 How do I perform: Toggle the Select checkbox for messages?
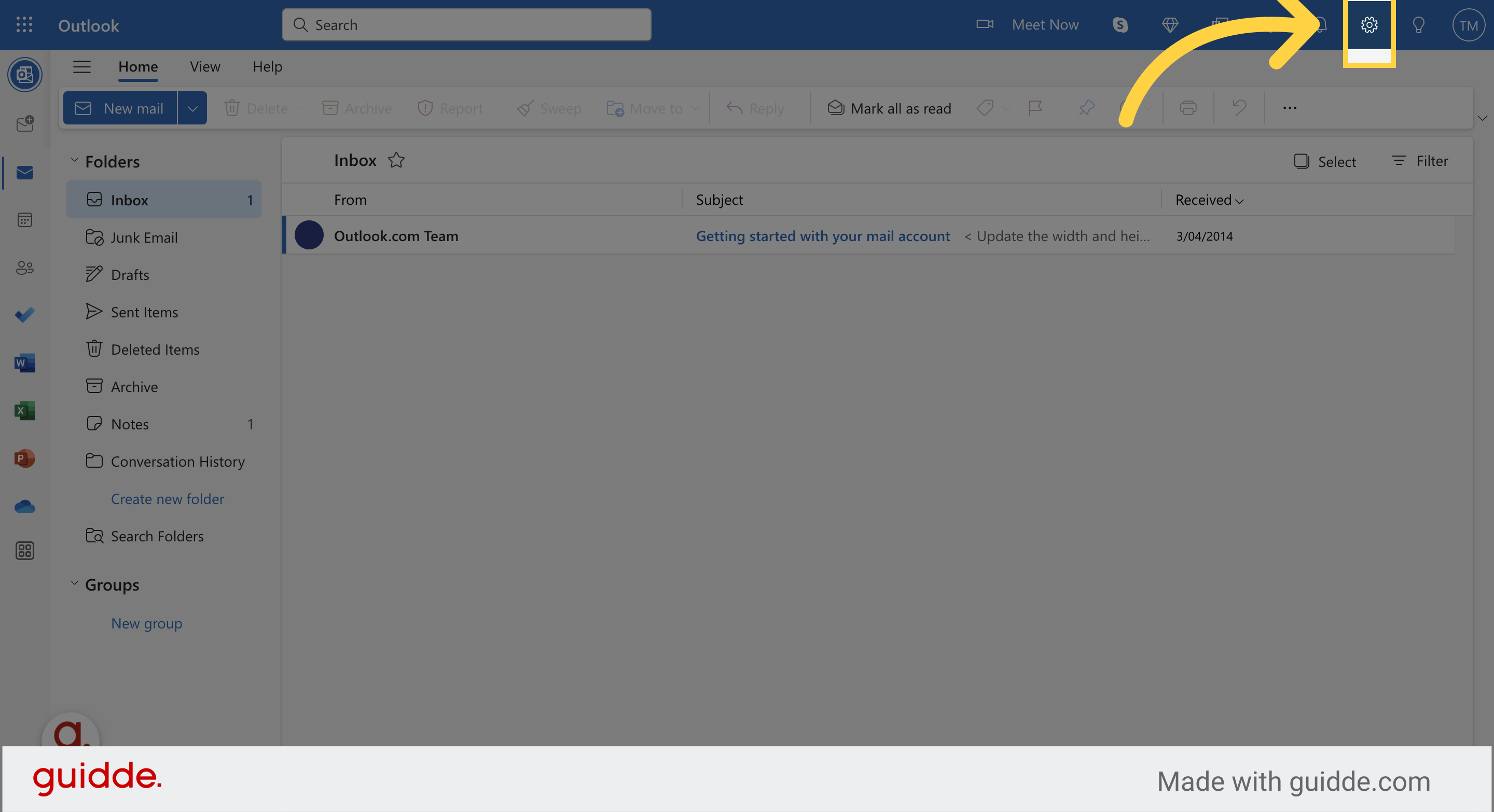coord(1302,161)
